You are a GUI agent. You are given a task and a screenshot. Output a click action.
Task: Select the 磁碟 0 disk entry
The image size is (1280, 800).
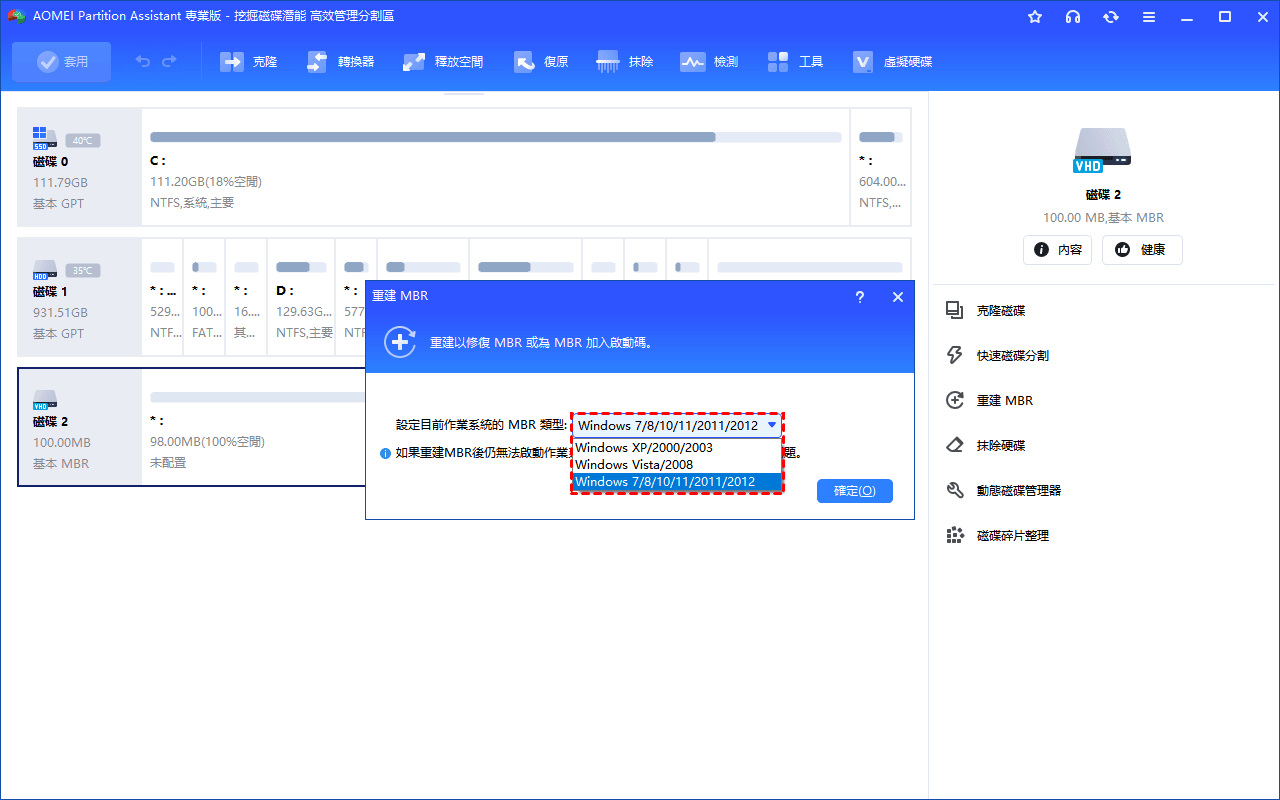pos(51,161)
